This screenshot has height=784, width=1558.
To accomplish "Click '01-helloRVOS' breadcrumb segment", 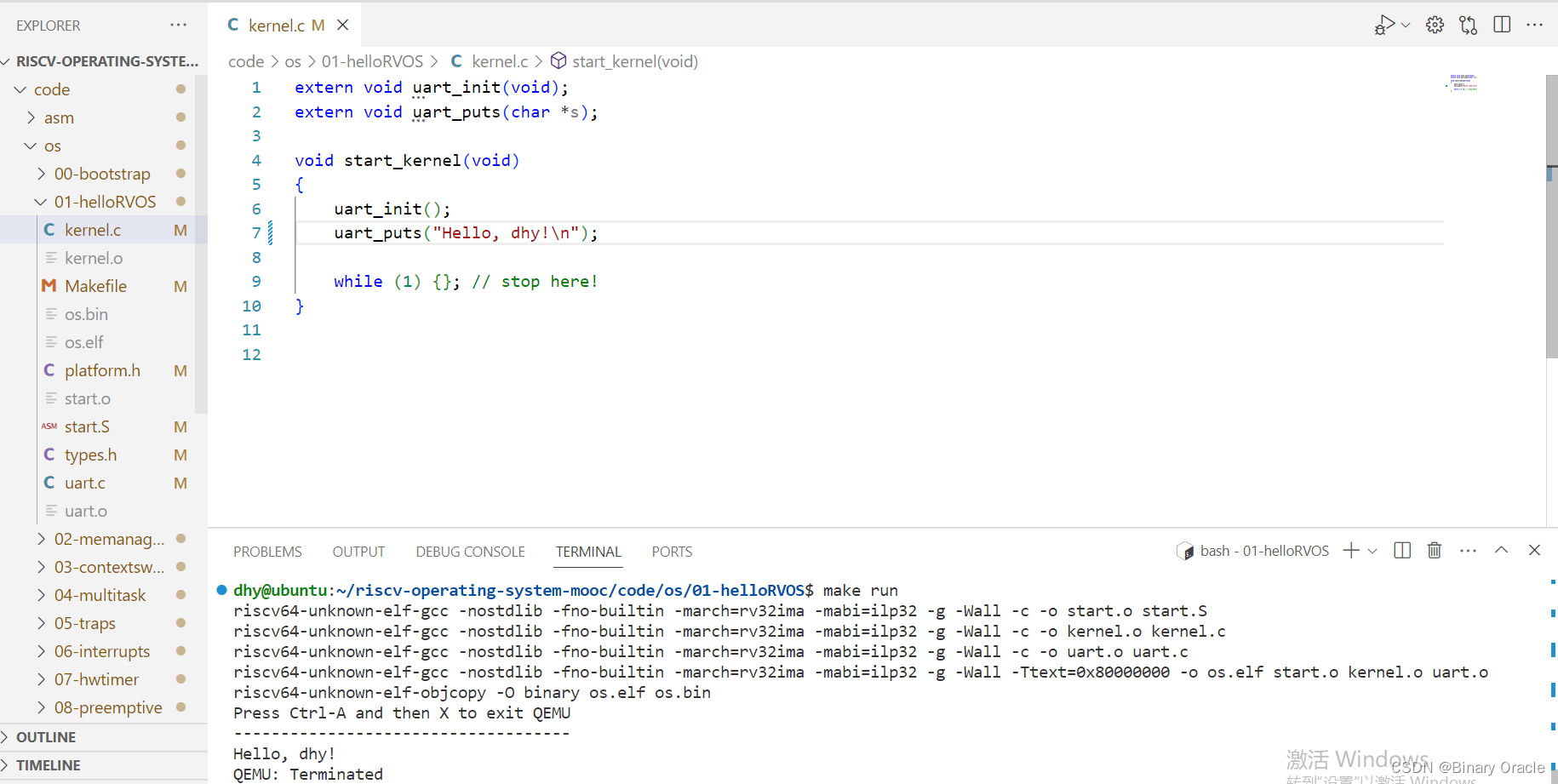I will point(372,61).
